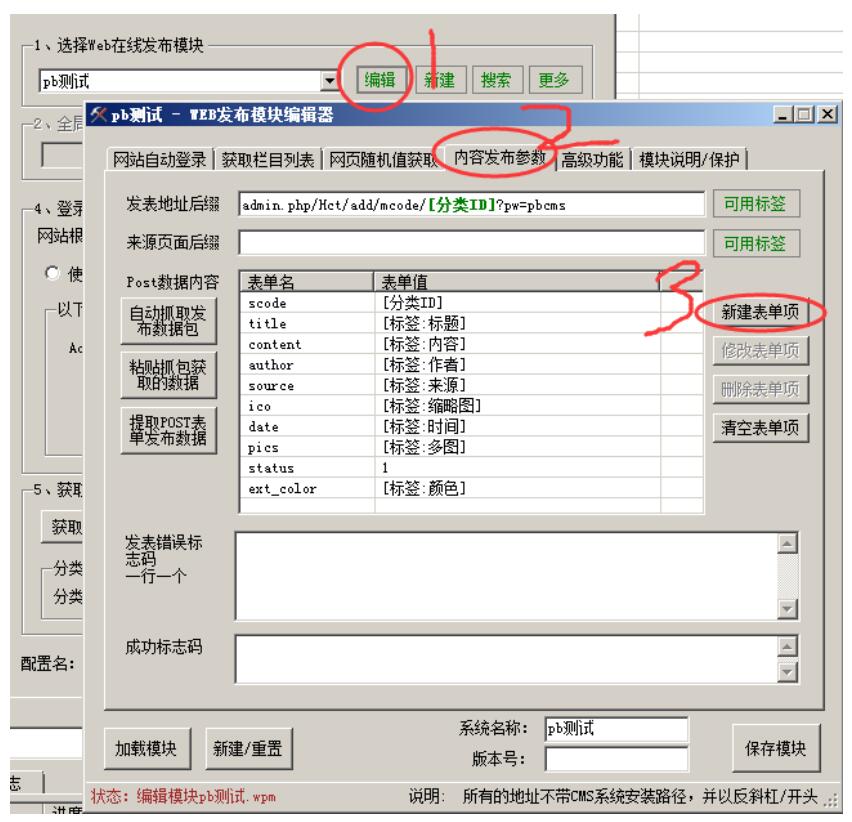
Task: Click the hammer icon in editor title bar
Action: click(98, 115)
